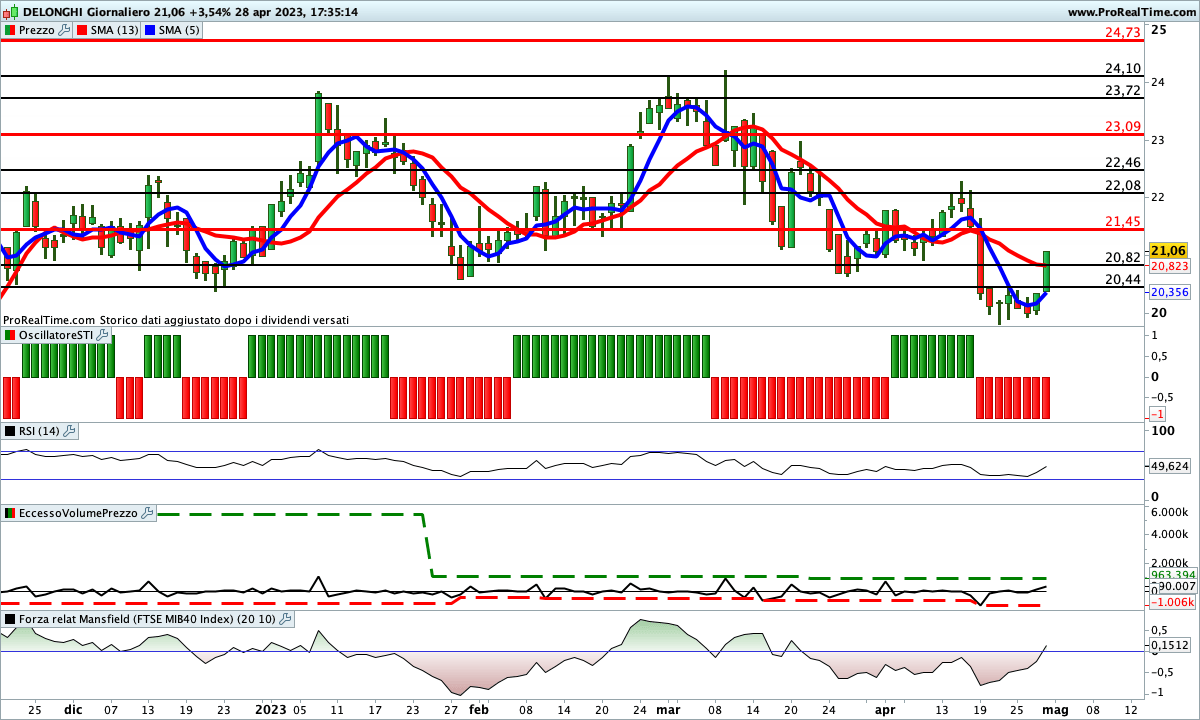Viewport: 1200px width, 720px height.
Task: Click the candlestick icon beside DELONGHI
Action: [x=10, y=11]
